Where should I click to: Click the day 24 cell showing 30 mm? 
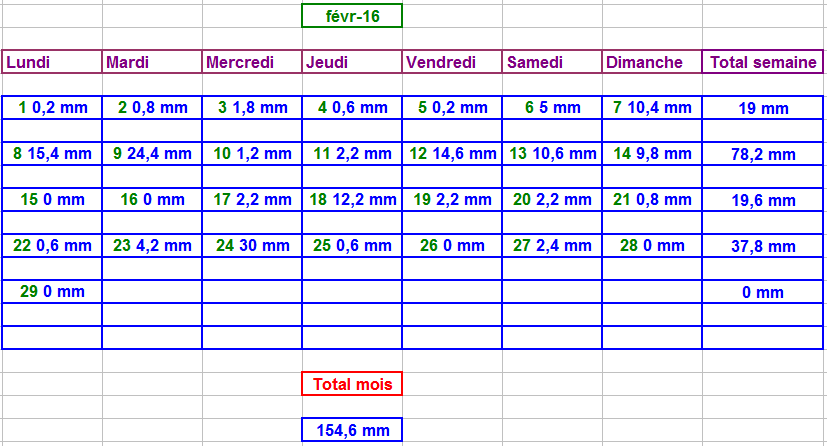click(252, 246)
